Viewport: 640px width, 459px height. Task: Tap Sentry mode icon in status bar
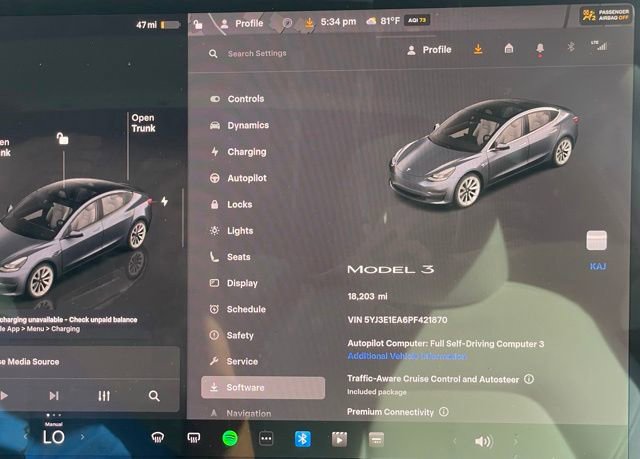point(287,23)
